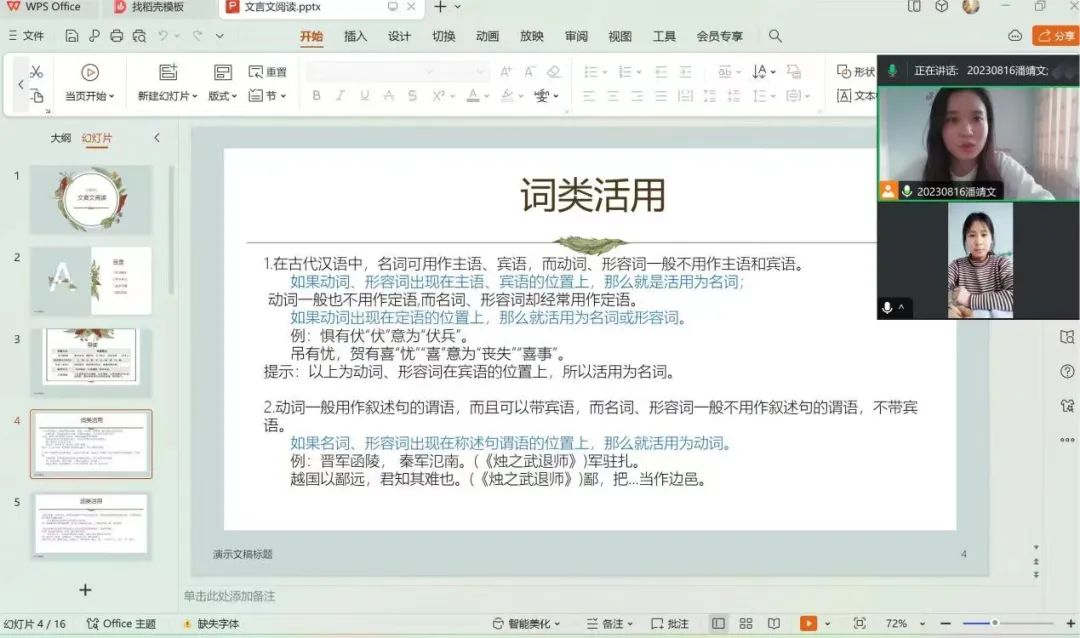Toggle microphone mute in the video call panel
Screen dimensions: 1080x638
[887, 308]
